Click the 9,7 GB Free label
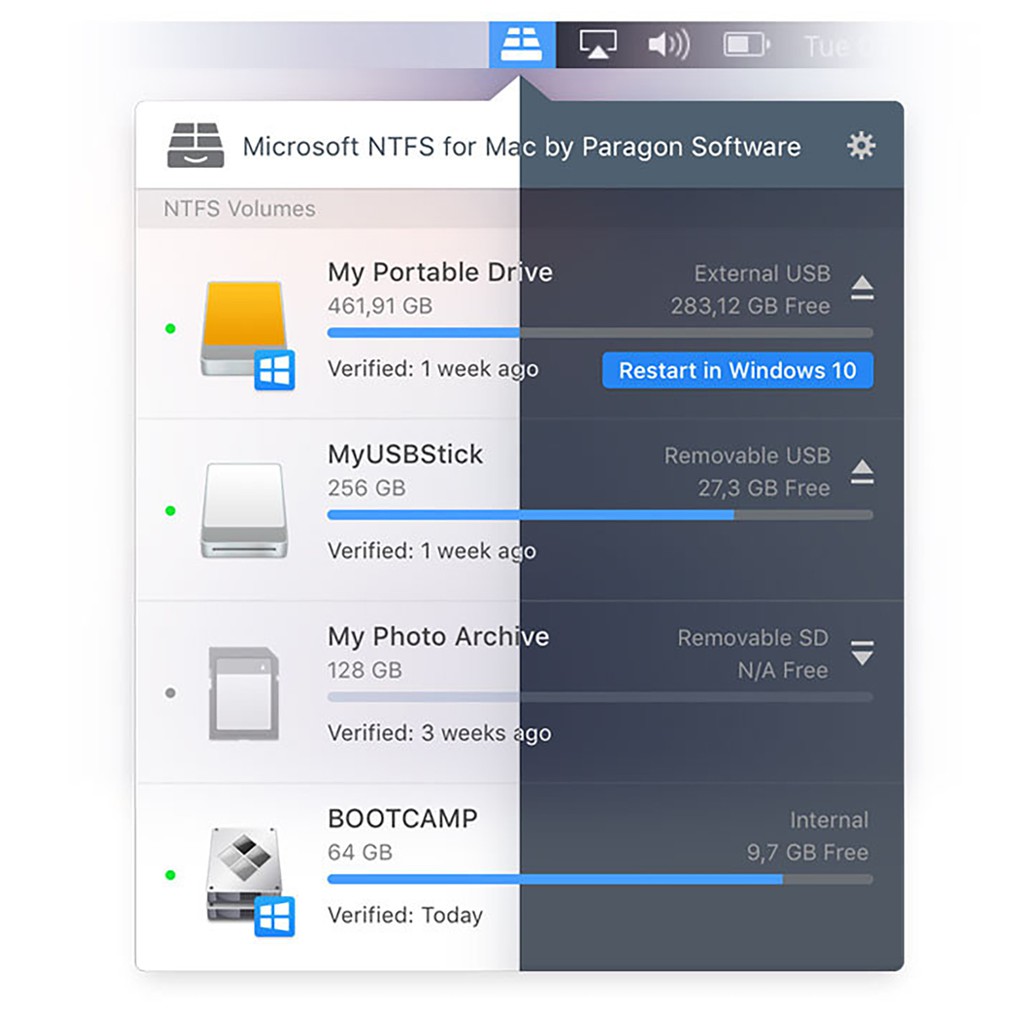The image size is (1024, 1024). (808, 852)
